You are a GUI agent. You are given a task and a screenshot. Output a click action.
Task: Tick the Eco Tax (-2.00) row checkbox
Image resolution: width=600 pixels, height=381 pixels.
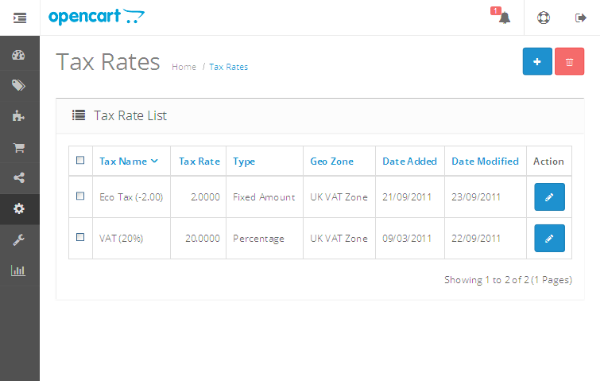[80, 196]
